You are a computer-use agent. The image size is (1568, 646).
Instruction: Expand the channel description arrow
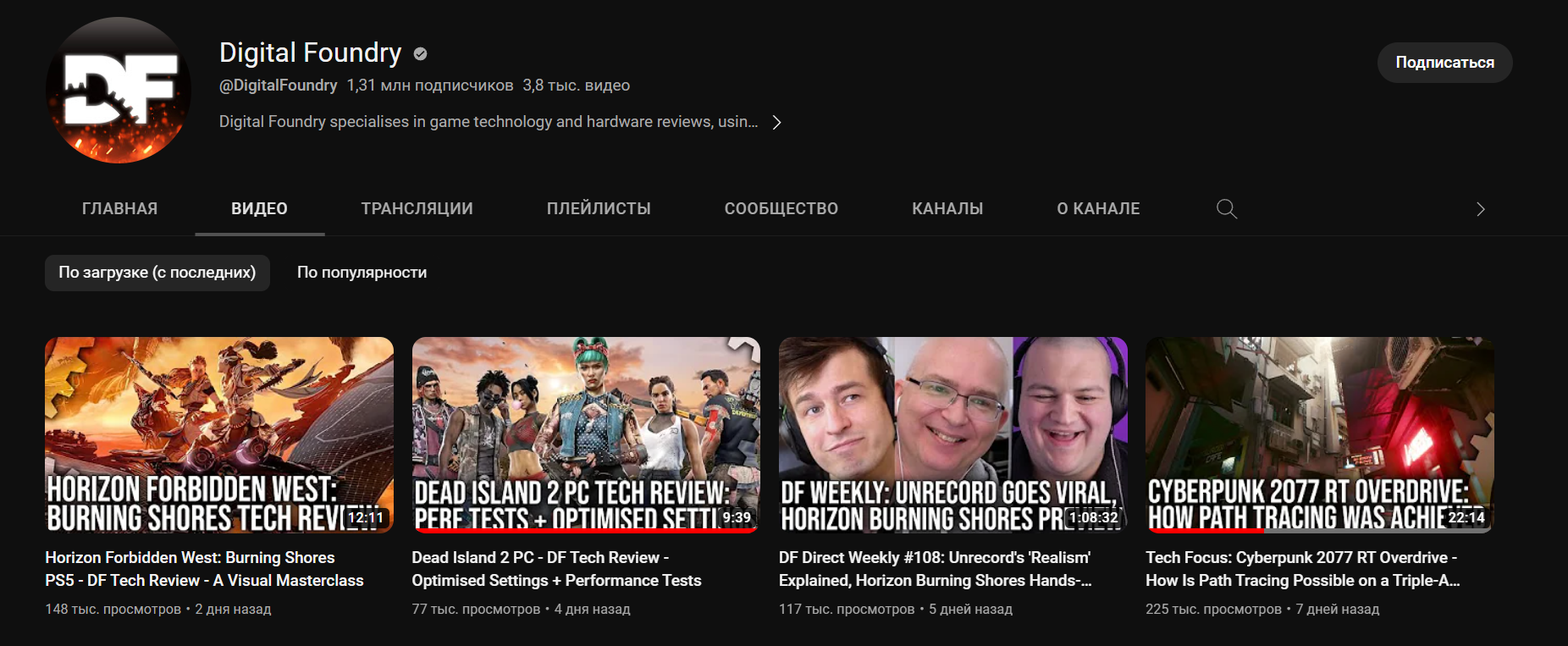(776, 123)
